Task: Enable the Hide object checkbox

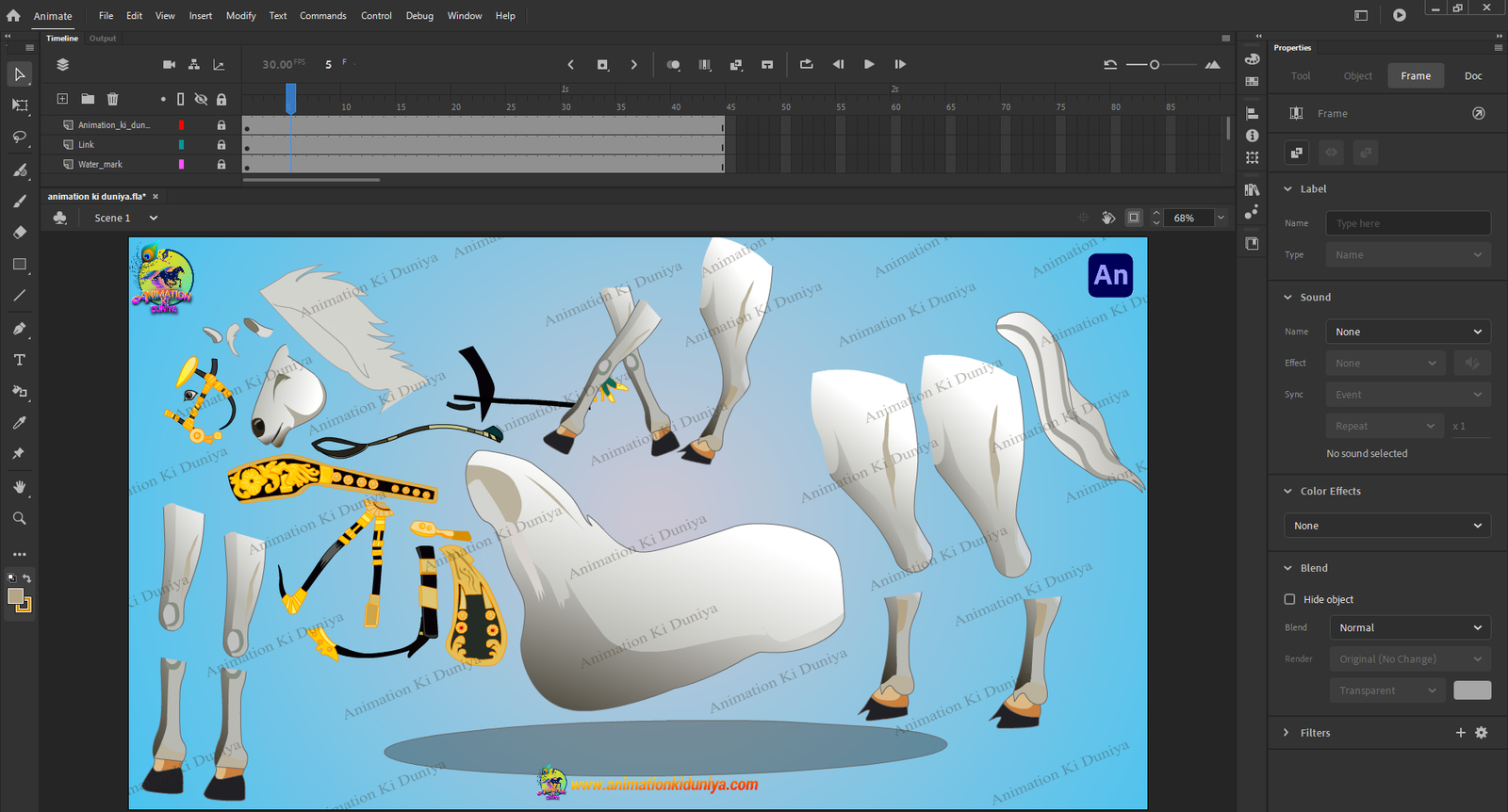Action: click(x=1289, y=599)
